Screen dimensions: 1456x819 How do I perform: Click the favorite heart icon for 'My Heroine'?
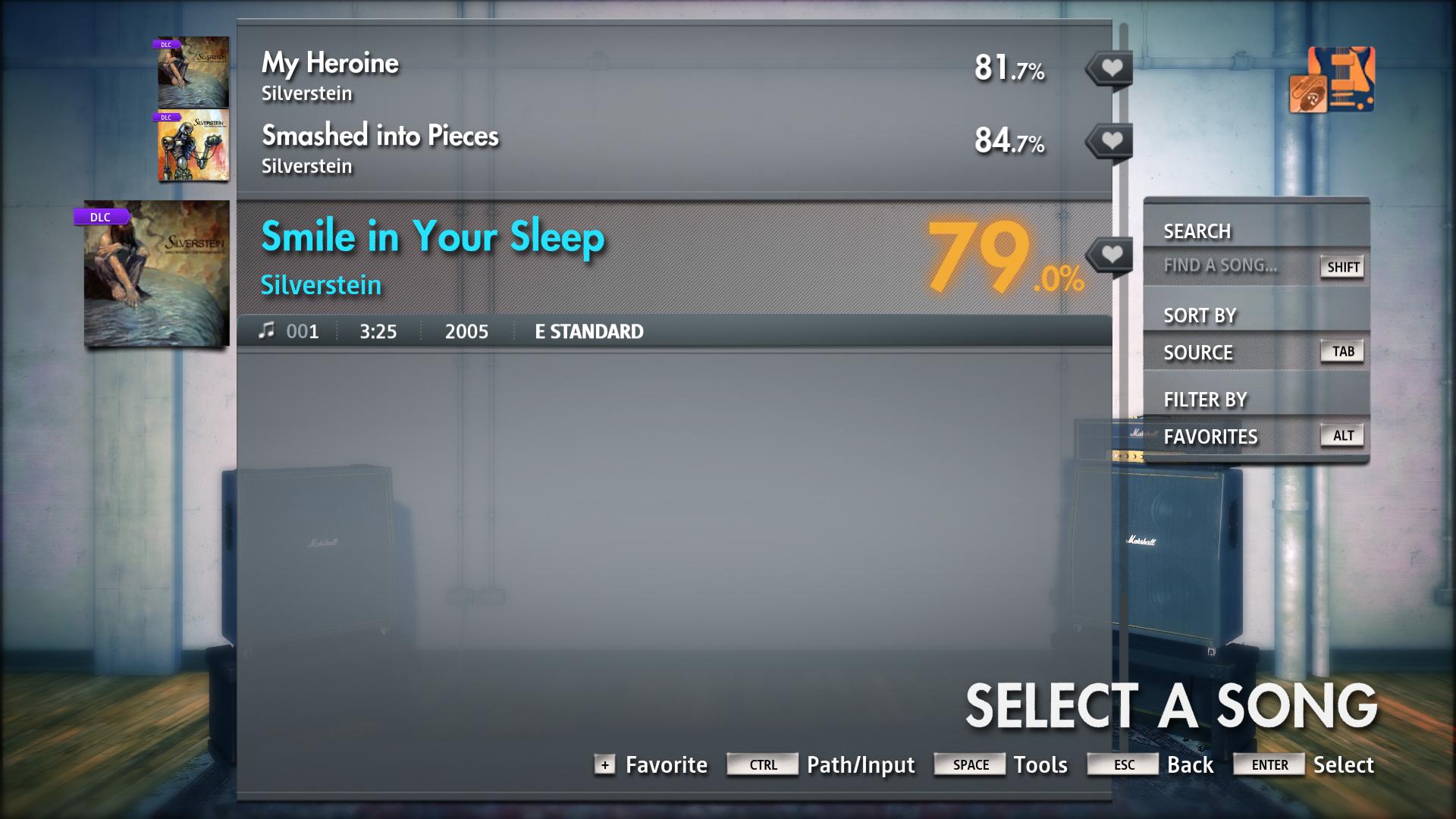tap(1107, 68)
